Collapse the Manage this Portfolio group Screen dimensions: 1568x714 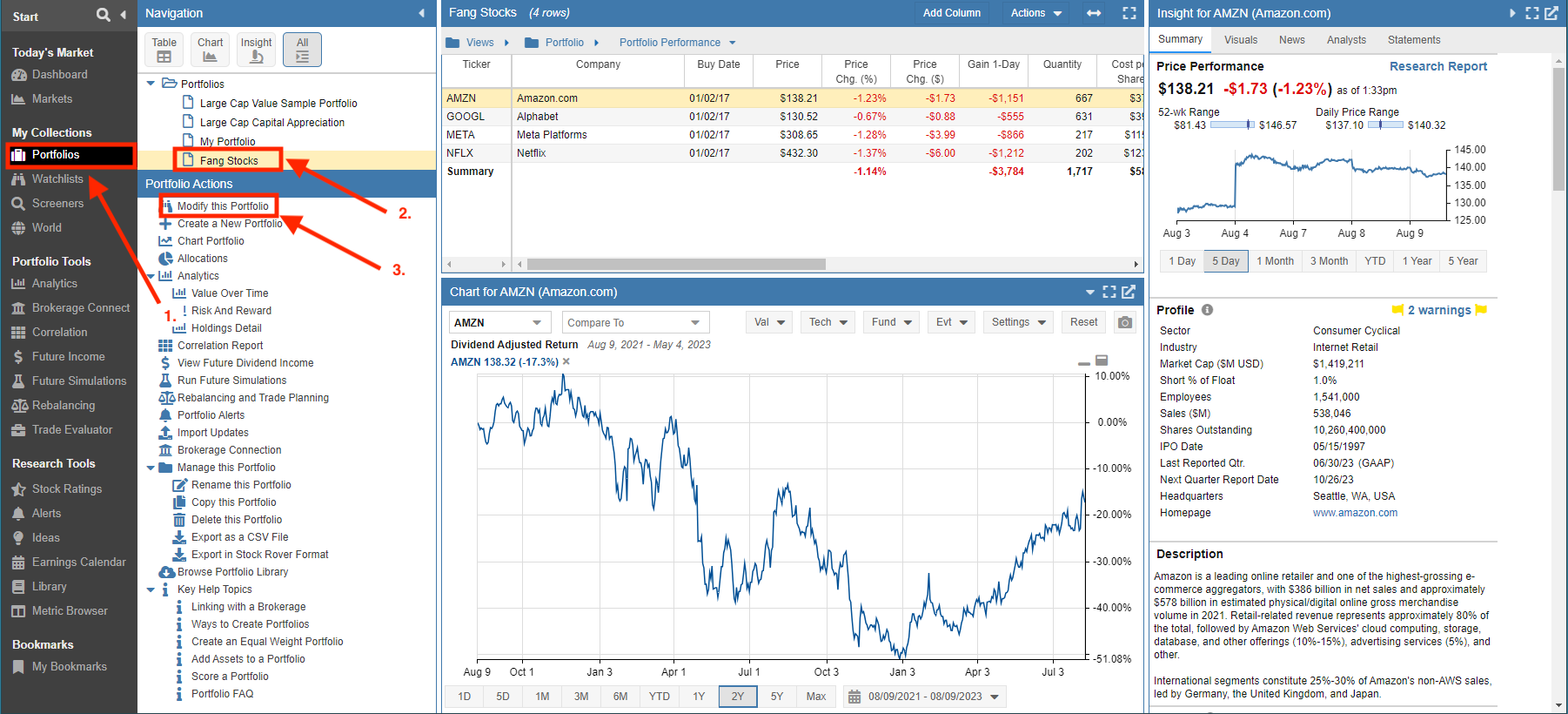[x=151, y=468]
